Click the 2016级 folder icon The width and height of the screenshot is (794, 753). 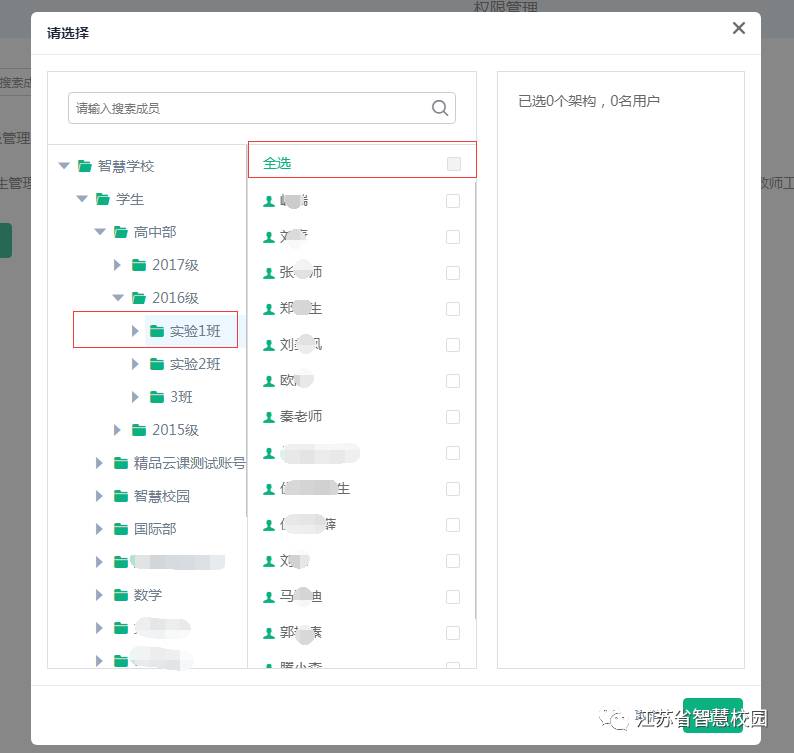pyautogui.click(x=139, y=298)
